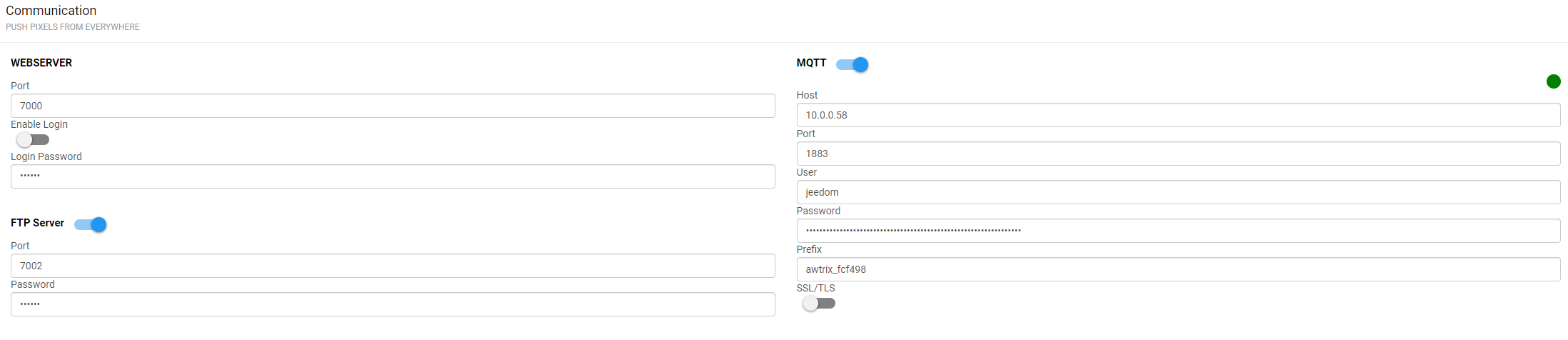Click the MQTT User field containing jeedom
Viewport: 1568px width, 340px height.
click(1178, 192)
